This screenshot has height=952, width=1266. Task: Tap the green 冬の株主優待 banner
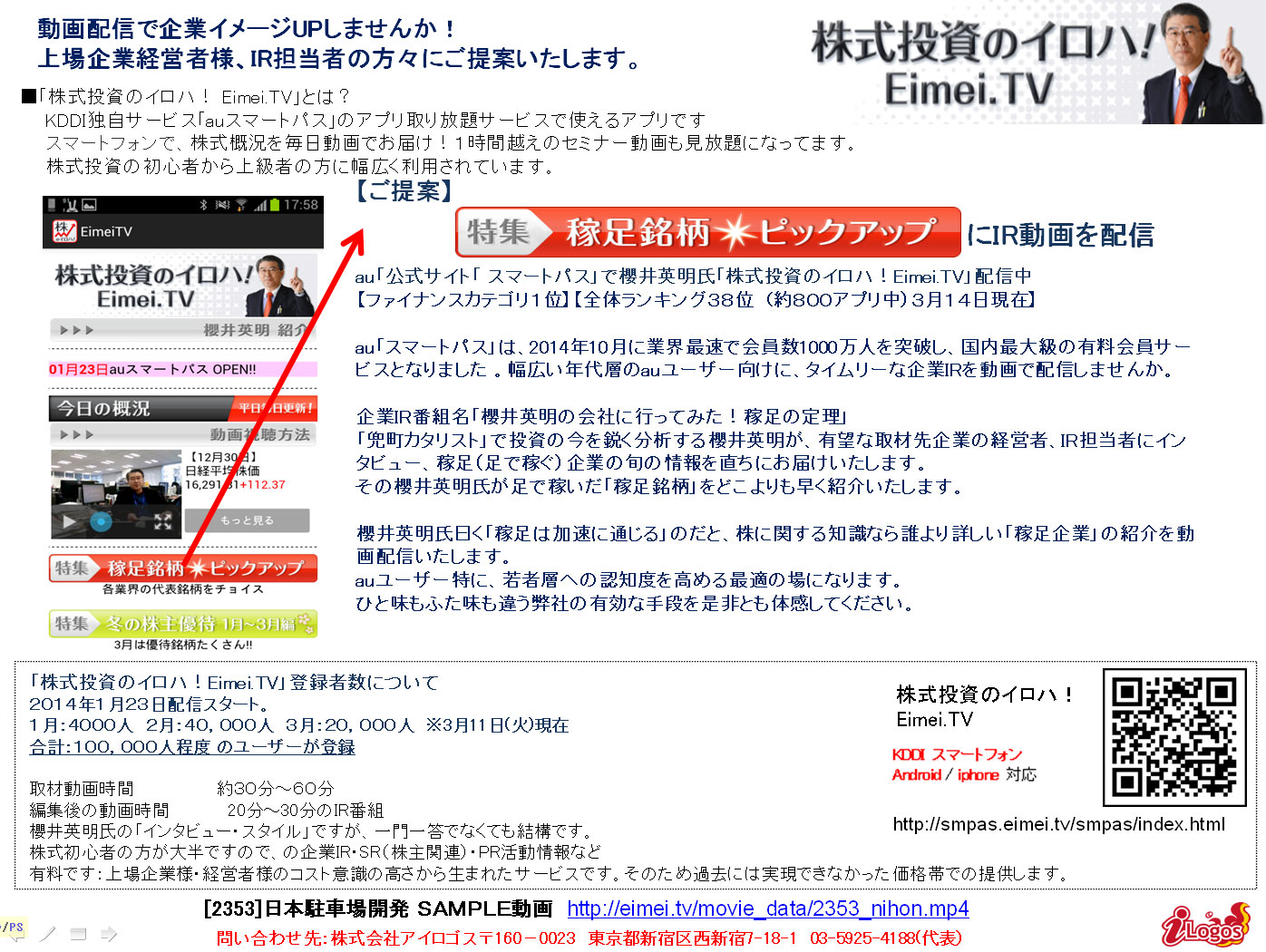tap(183, 624)
